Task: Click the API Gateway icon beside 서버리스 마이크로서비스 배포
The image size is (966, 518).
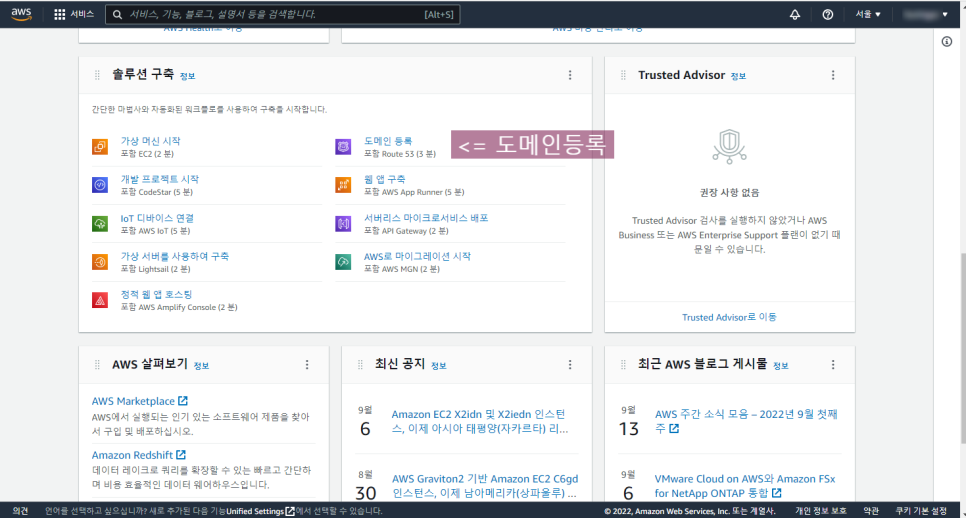Action: point(343,224)
